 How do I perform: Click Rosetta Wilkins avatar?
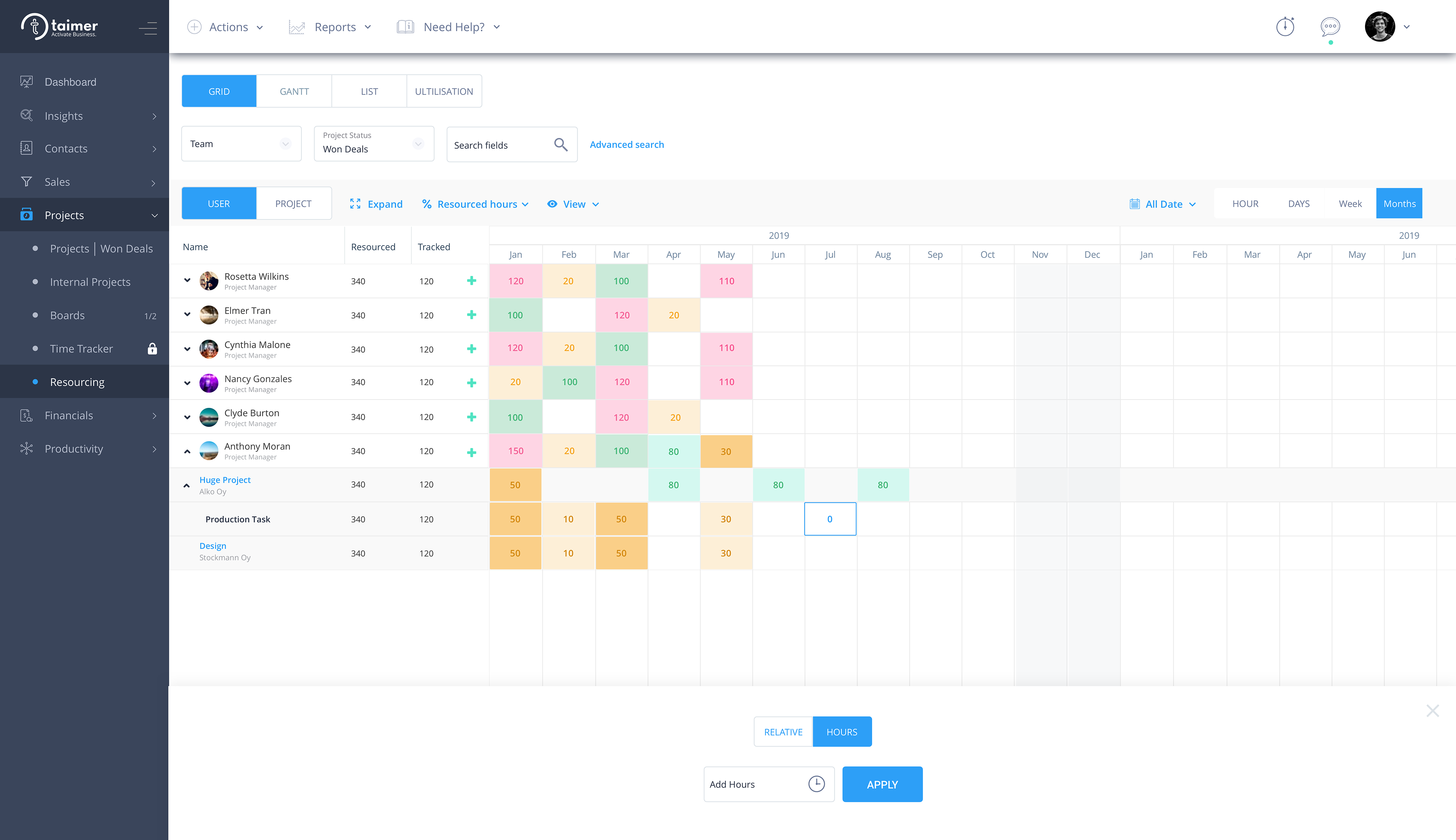click(x=208, y=281)
